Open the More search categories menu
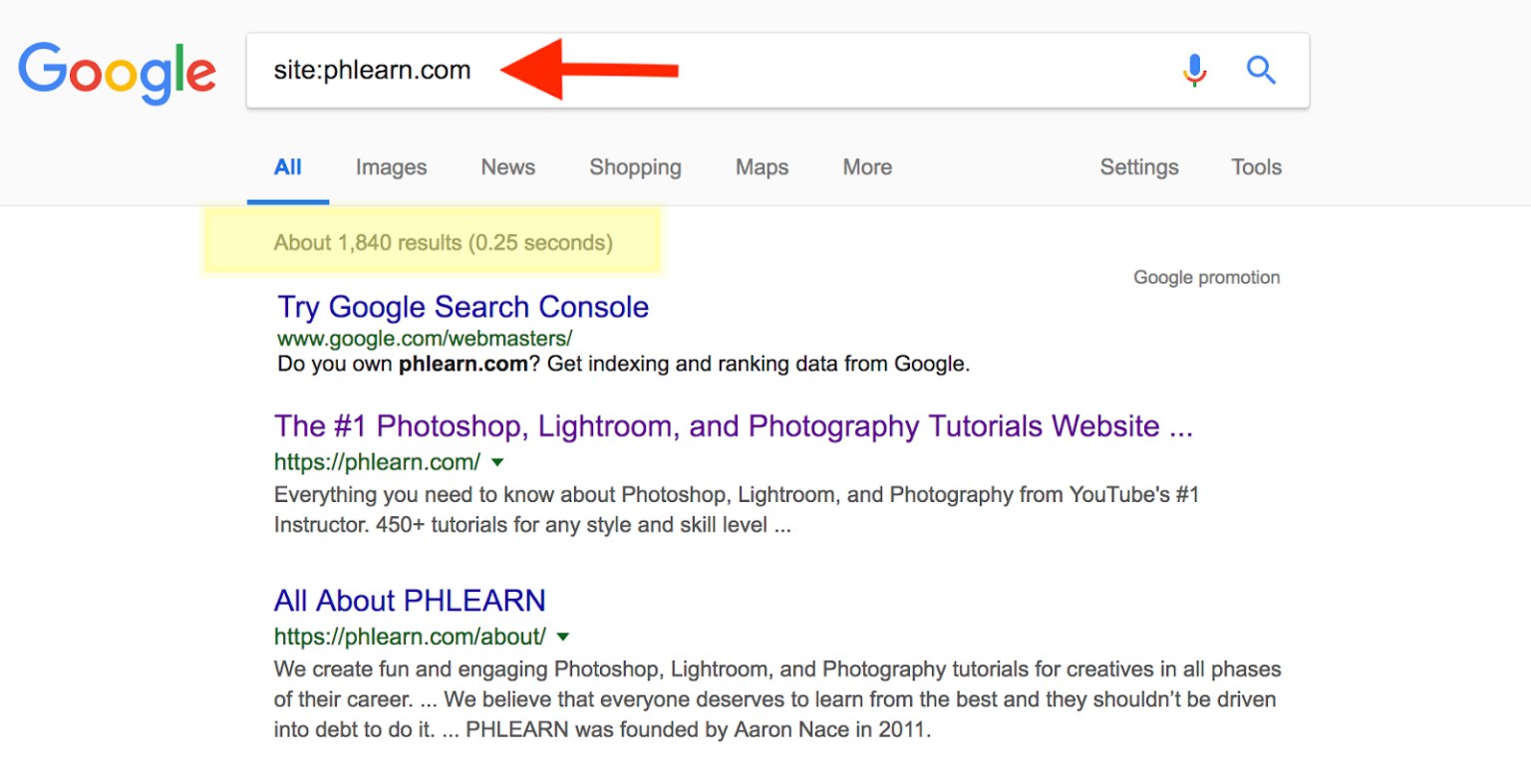The image size is (1531, 784). tap(865, 167)
